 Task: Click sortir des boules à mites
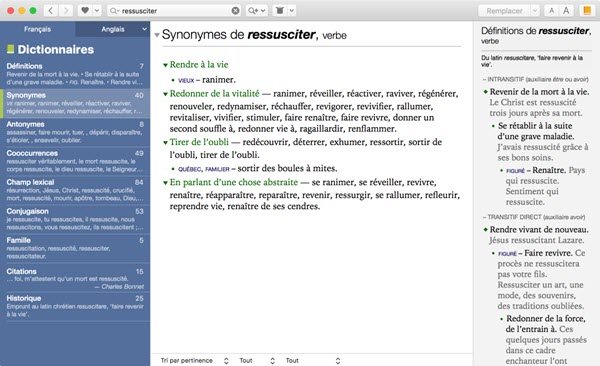click(x=287, y=168)
